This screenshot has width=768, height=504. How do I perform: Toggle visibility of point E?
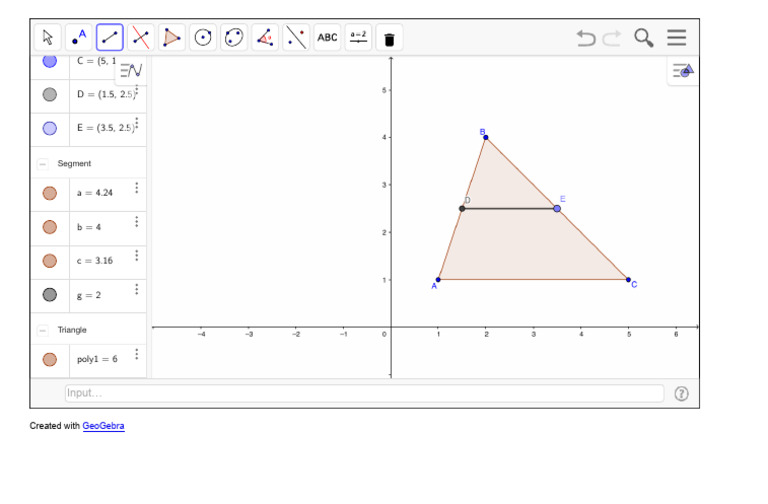49,128
